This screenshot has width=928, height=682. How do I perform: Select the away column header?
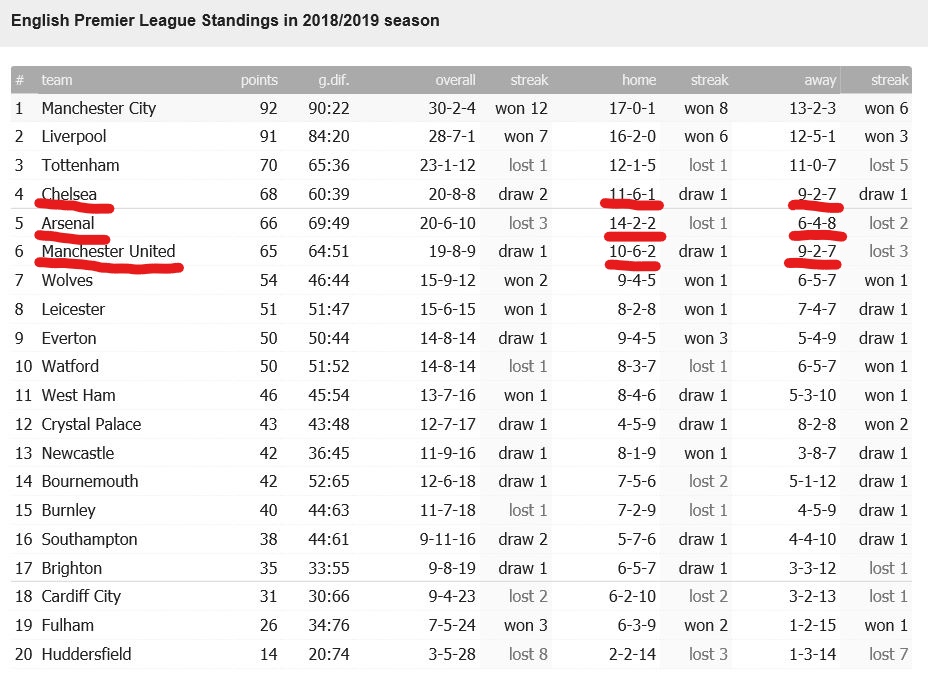[x=820, y=80]
